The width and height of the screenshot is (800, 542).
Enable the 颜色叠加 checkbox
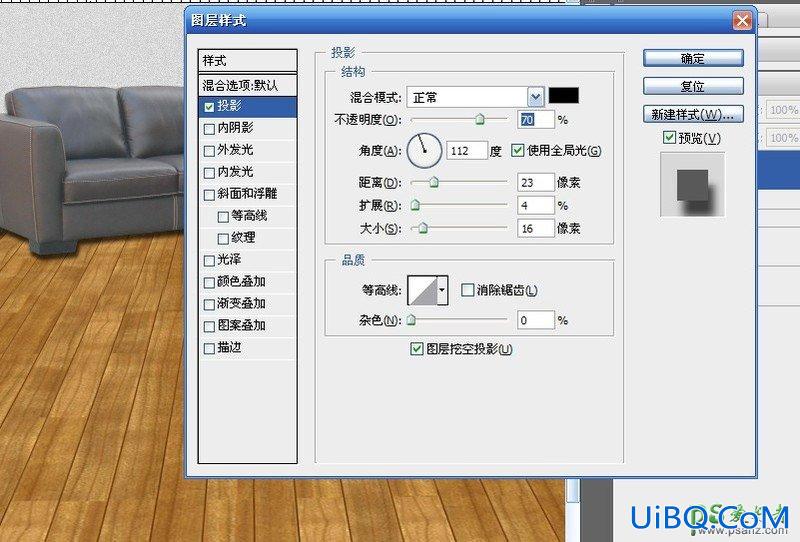click(209, 283)
